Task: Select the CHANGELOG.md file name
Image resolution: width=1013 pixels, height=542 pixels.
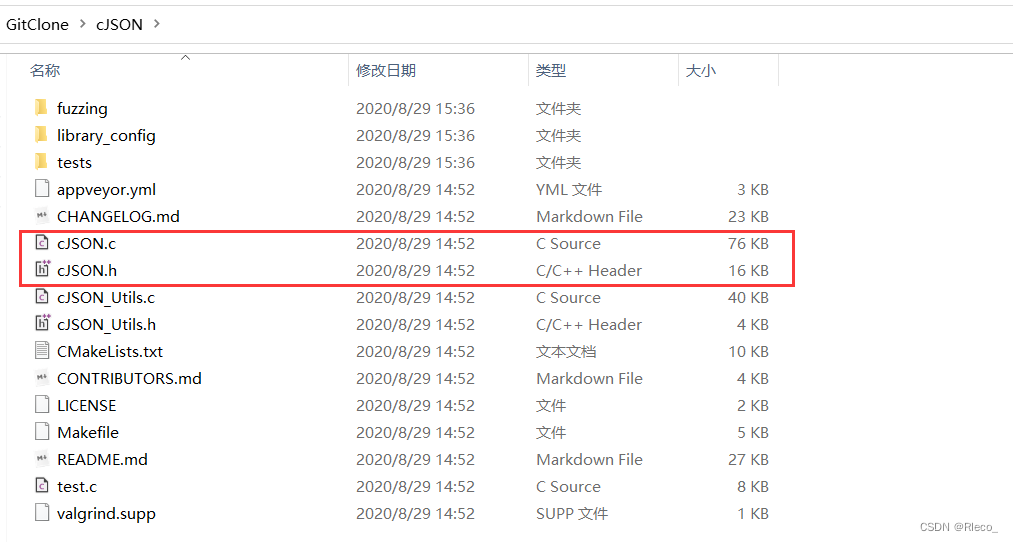Action: [118, 216]
